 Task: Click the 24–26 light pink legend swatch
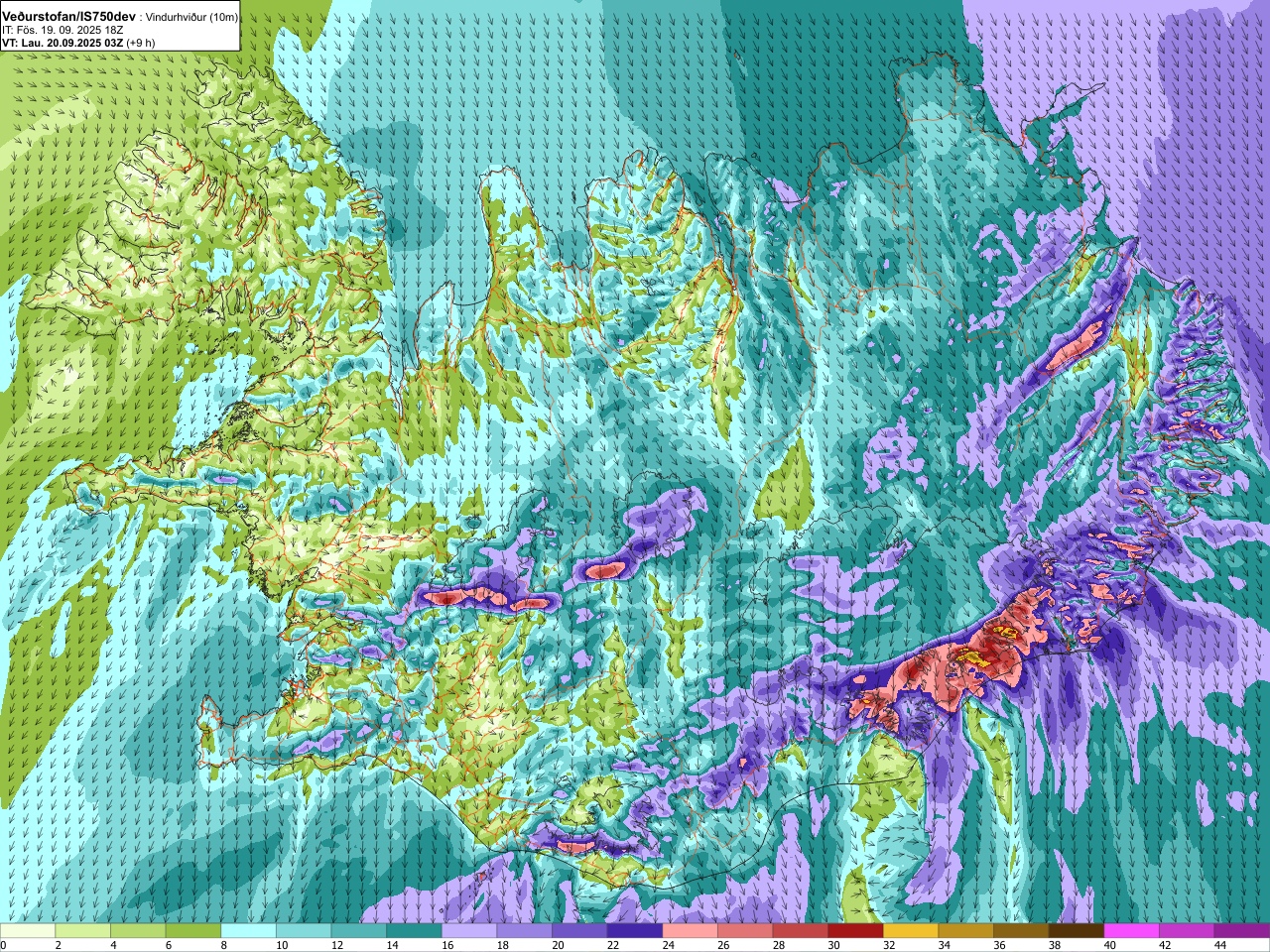tap(691, 931)
